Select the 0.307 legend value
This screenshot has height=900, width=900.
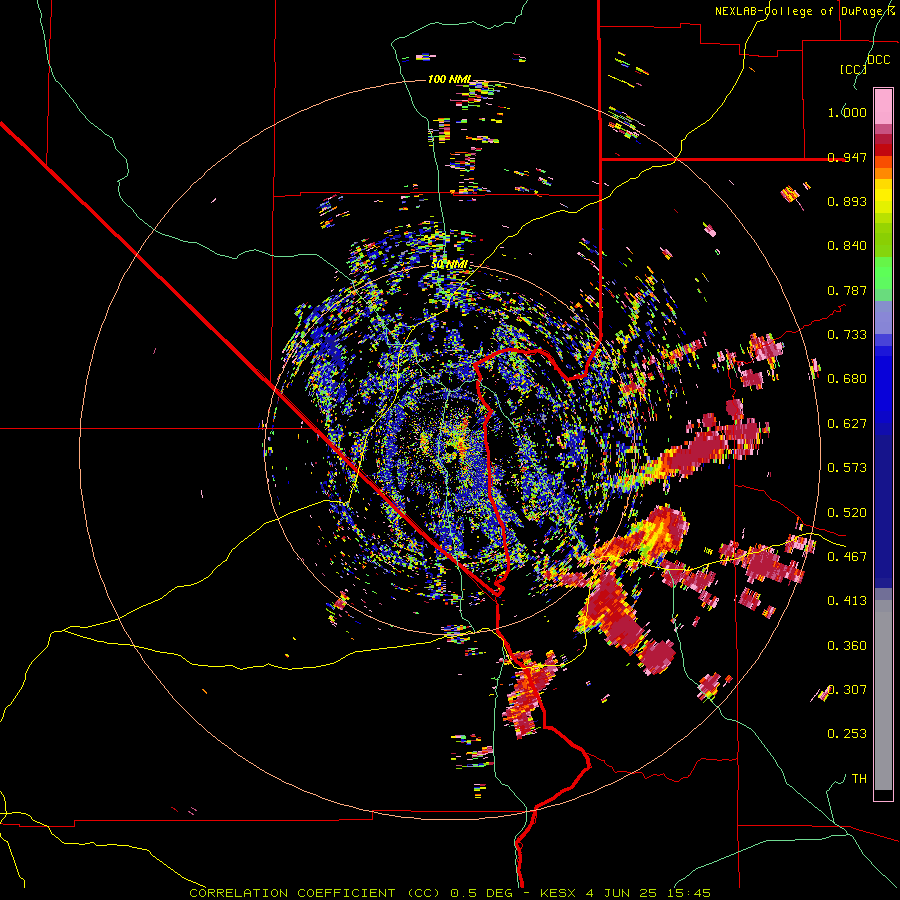[x=847, y=690]
